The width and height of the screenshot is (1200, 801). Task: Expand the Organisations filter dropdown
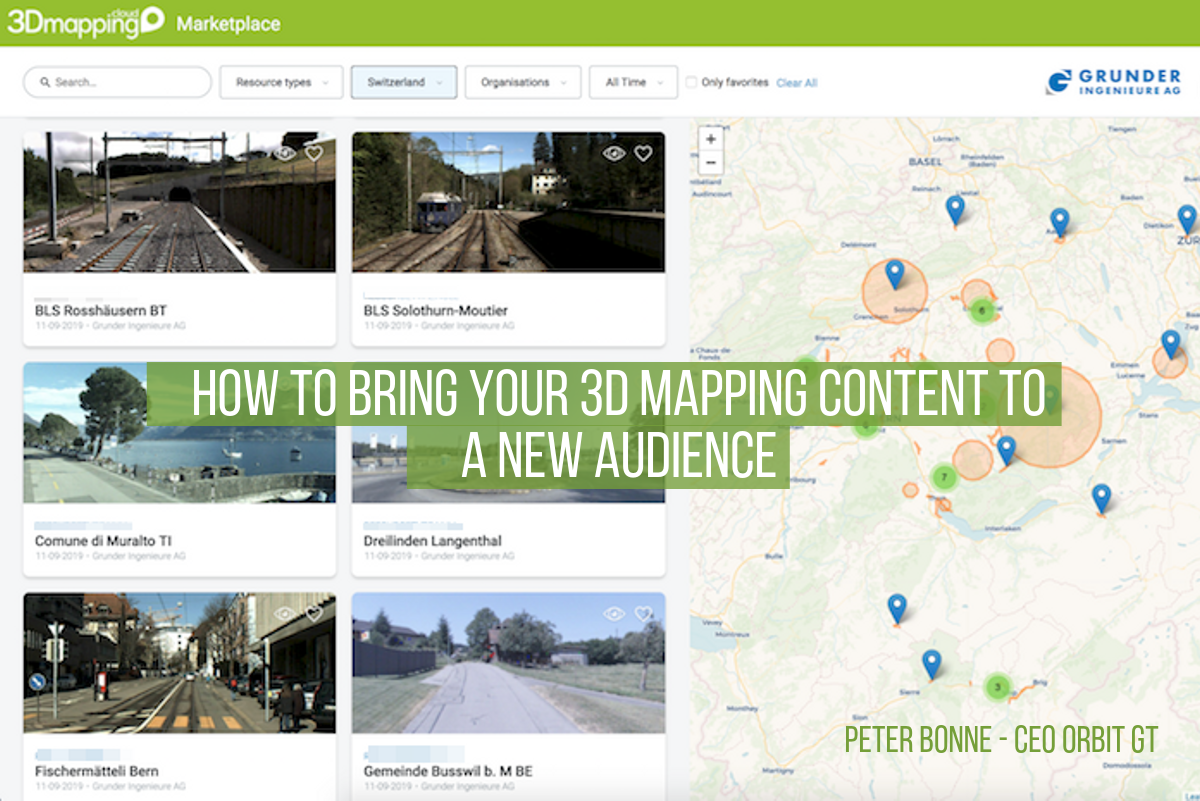(523, 82)
